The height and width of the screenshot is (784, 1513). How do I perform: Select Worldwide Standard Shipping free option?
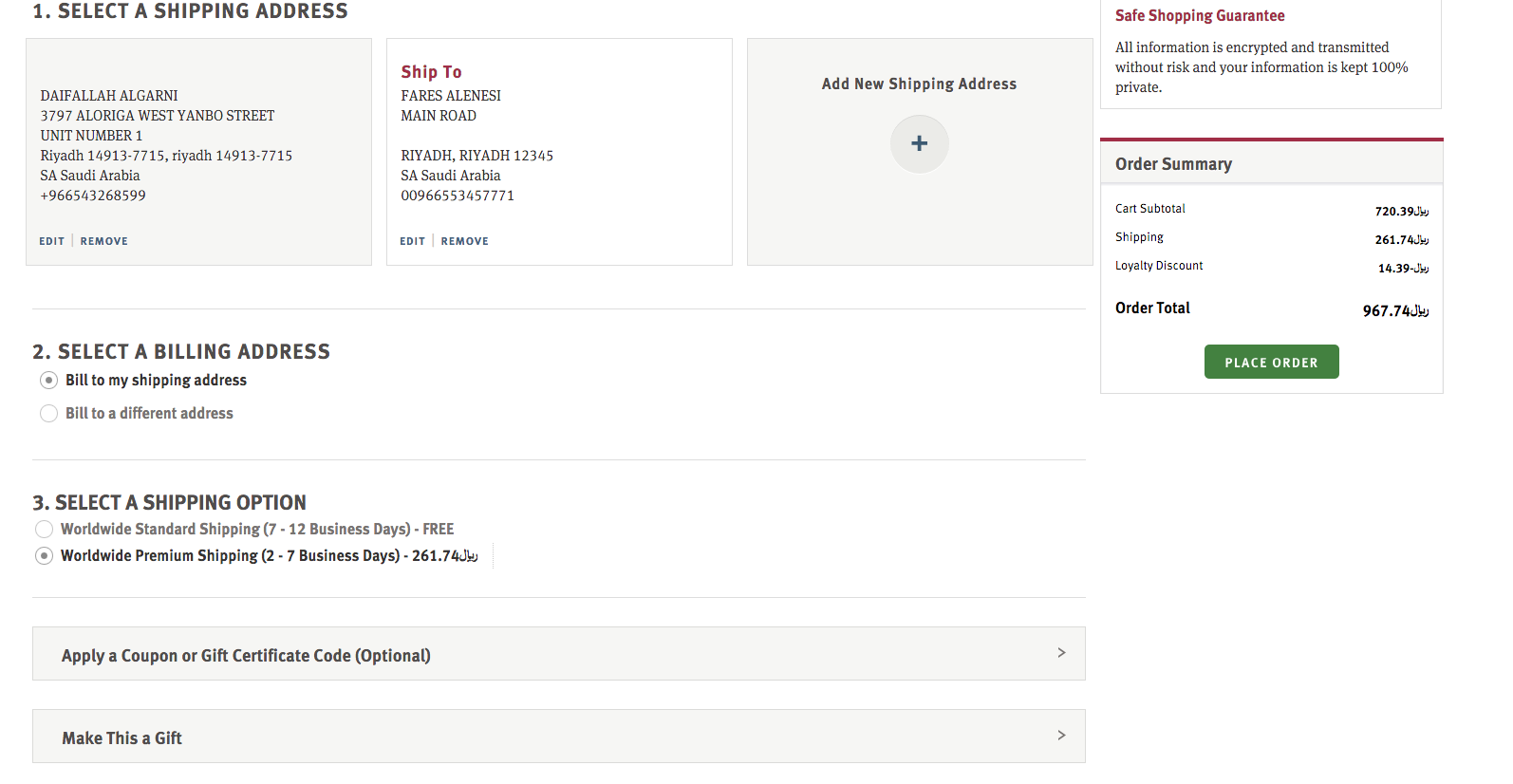45,530
